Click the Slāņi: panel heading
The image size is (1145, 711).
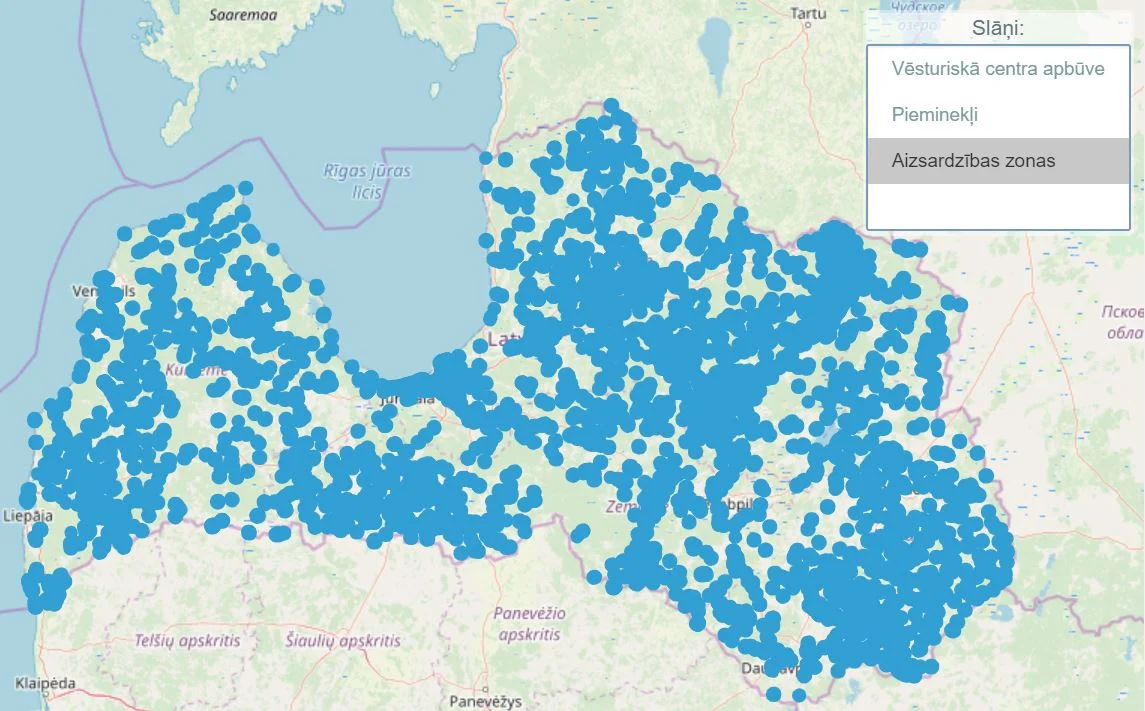(997, 28)
